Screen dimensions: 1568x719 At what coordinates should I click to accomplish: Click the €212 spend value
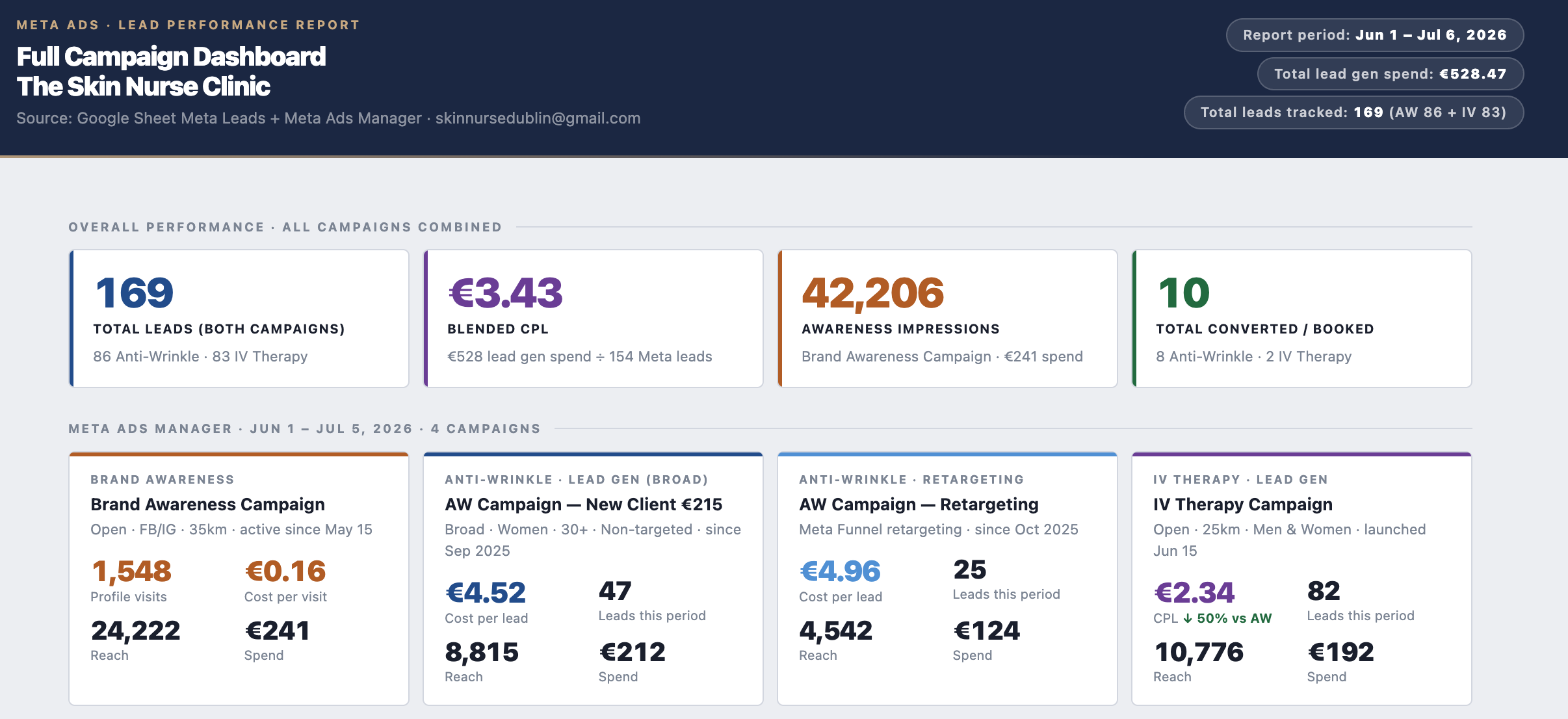point(633,652)
